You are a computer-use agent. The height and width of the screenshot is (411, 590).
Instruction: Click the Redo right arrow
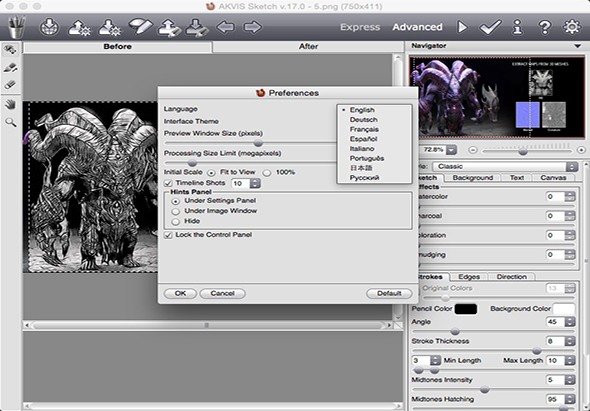pos(252,27)
